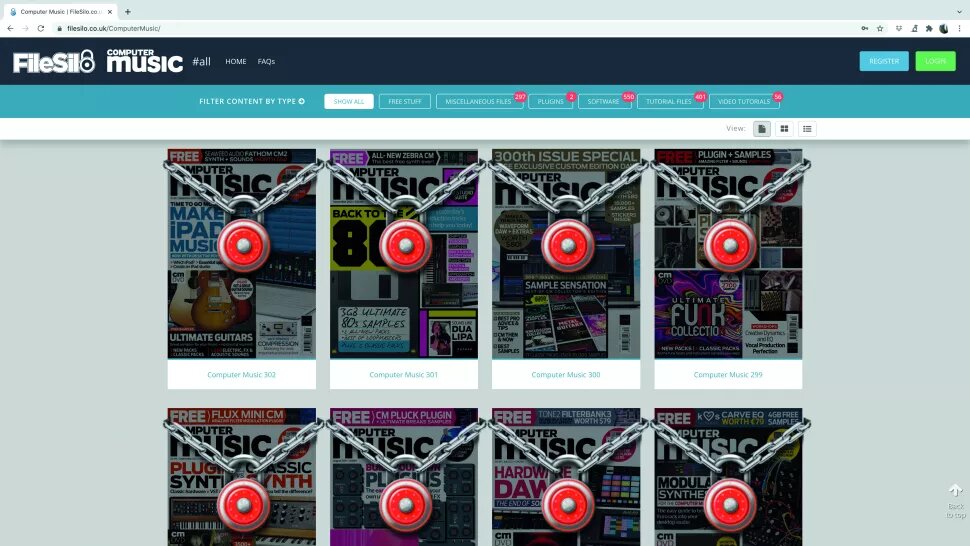Click the Register button
Image resolution: width=970 pixels, height=546 pixels.
884,61
